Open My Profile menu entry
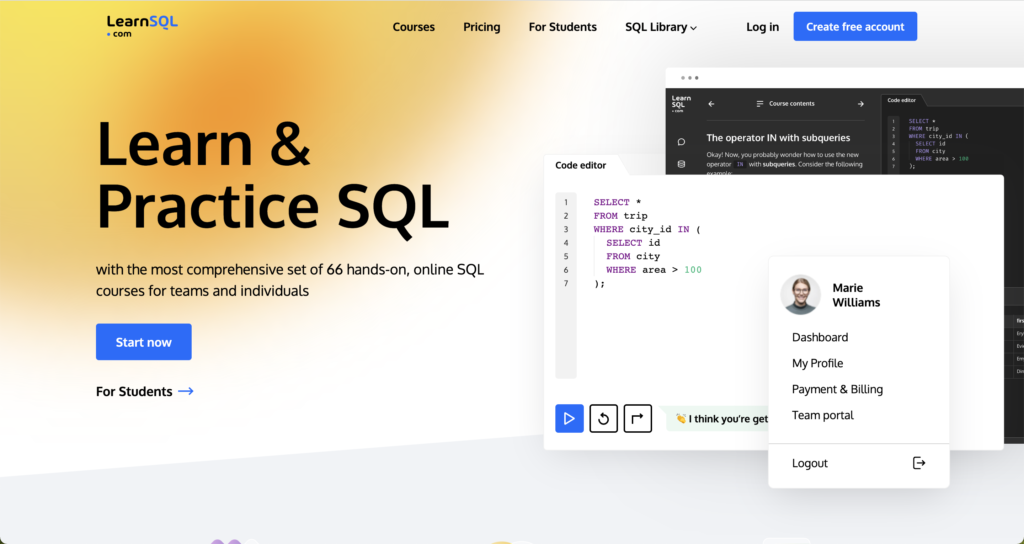The height and width of the screenshot is (544, 1024). point(817,363)
